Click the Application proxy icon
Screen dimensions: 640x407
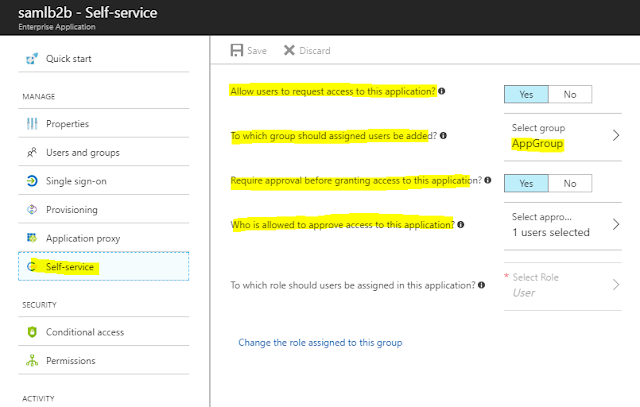point(30,238)
